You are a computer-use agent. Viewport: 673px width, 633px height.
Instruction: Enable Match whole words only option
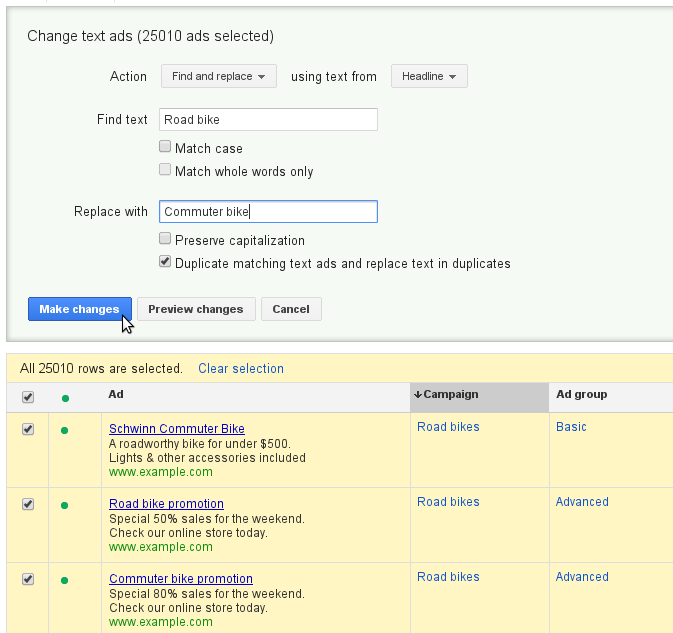pos(165,170)
